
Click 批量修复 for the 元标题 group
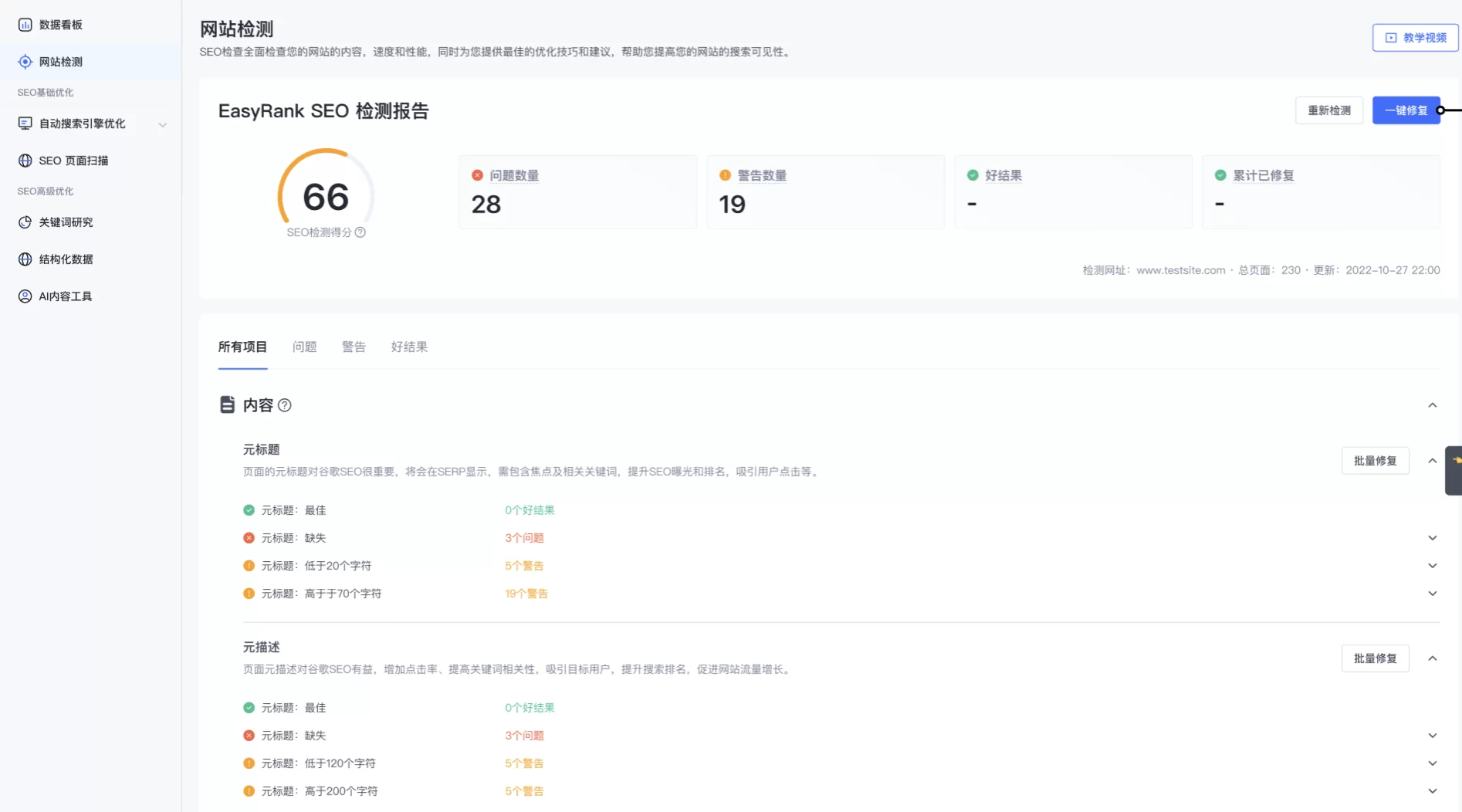(x=1375, y=461)
